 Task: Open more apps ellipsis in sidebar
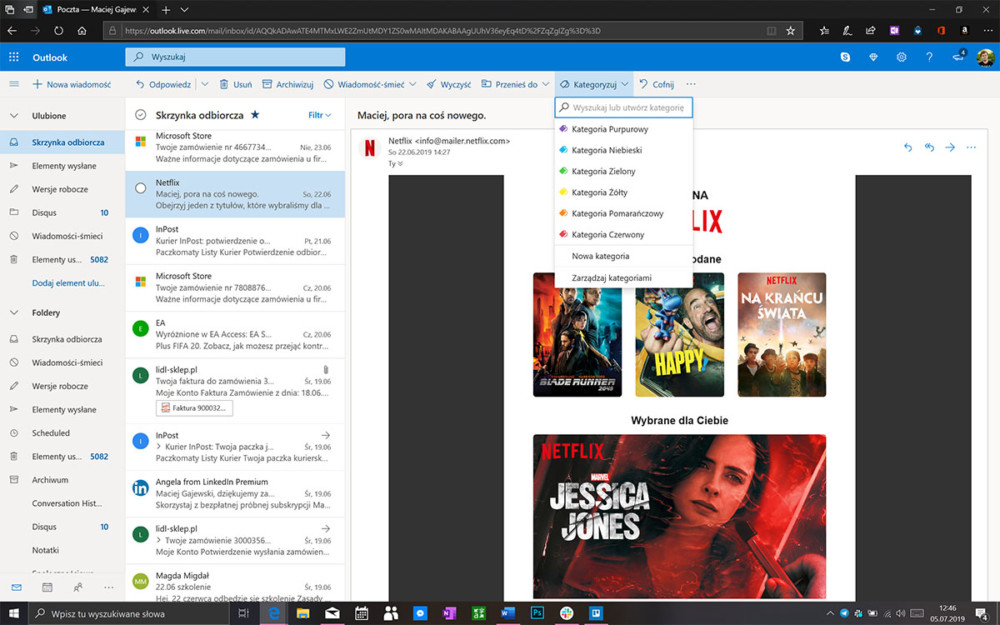click(108, 587)
